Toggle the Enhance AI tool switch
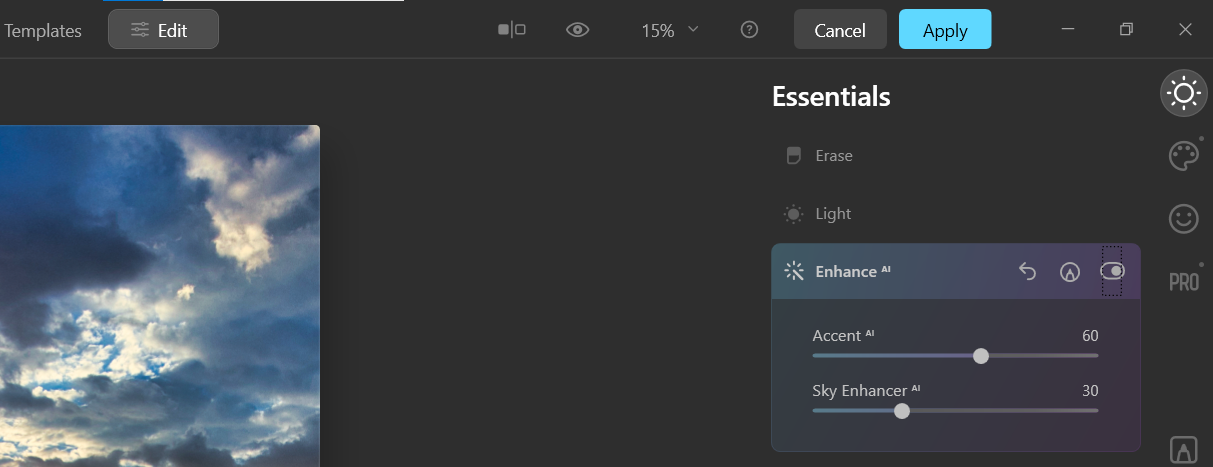The width and height of the screenshot is (1213, 467). pyautogui.click(x=1112, y=271)
